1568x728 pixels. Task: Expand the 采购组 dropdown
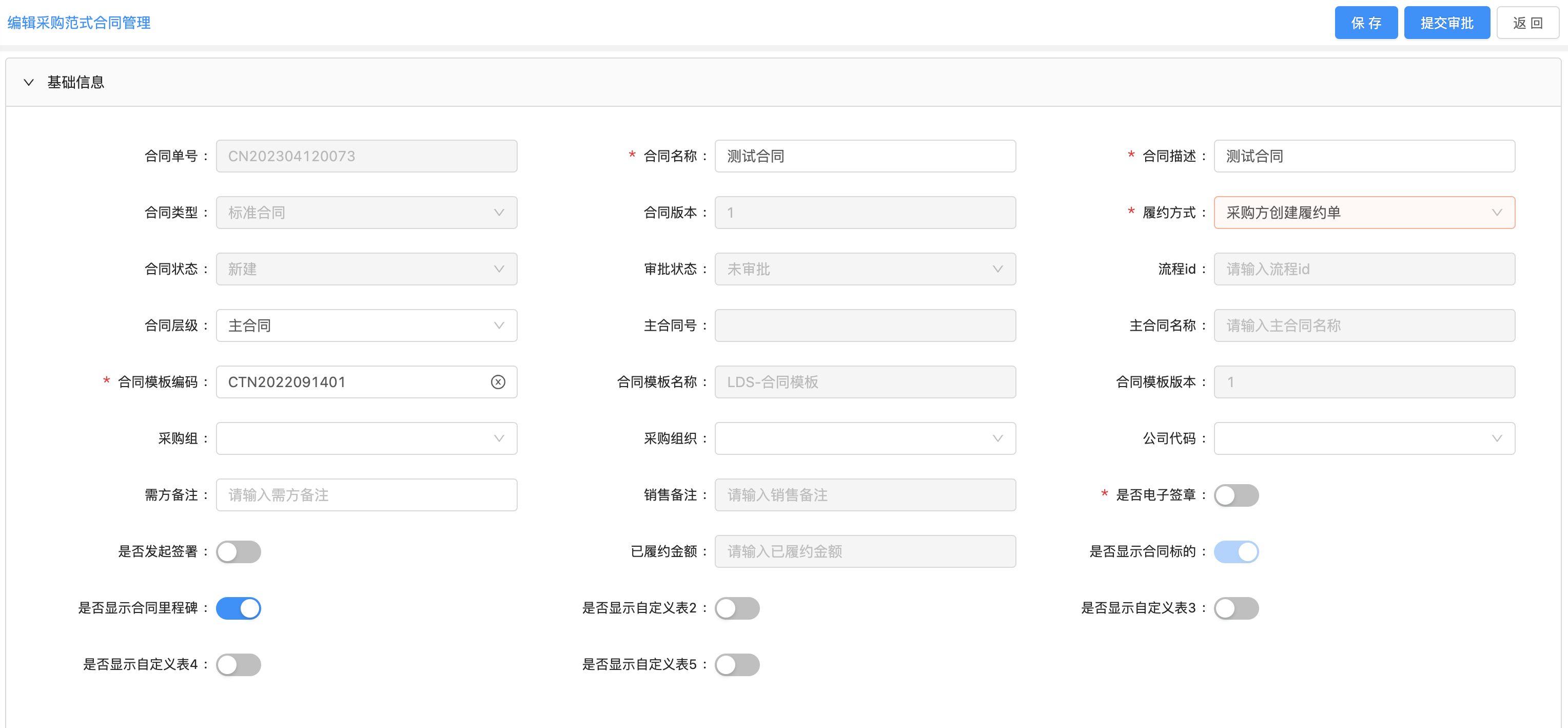point(366,438)
